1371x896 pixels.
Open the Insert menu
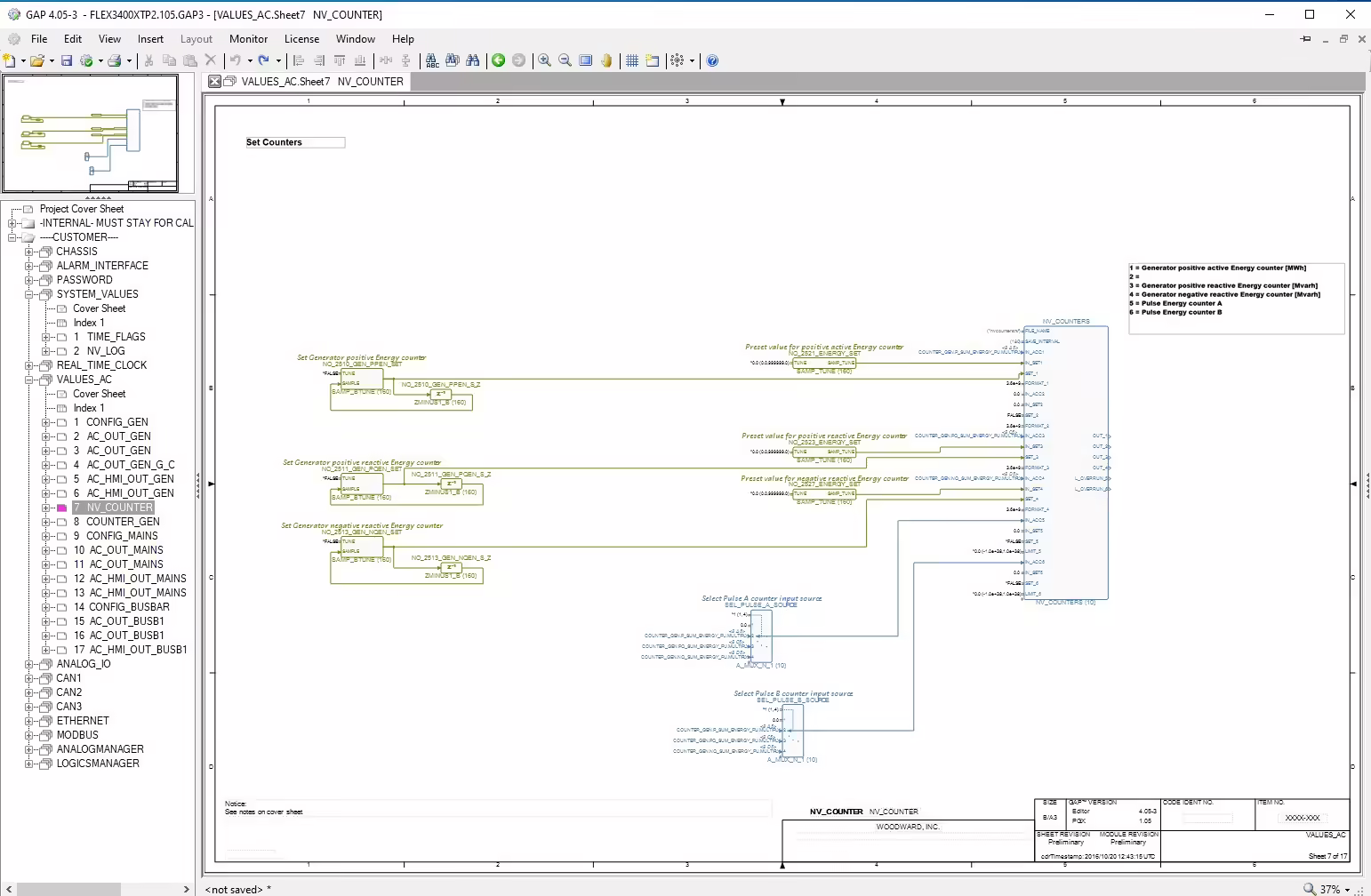coord(150,39)
